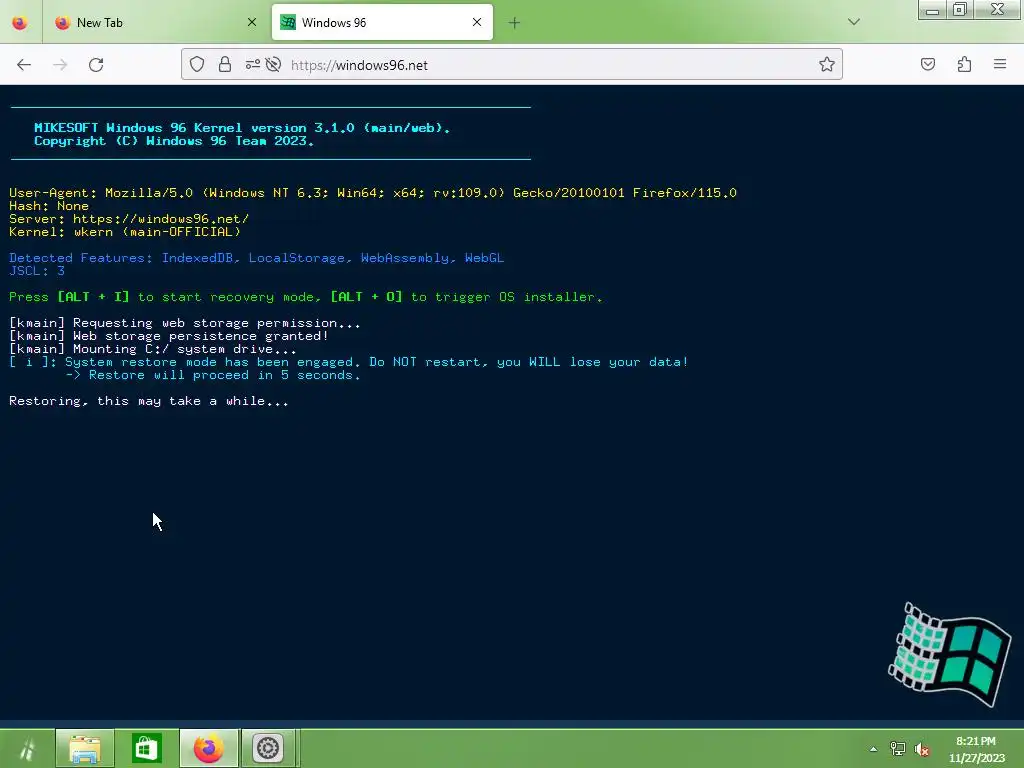Click the MIKESOFT Windows 96 Kernel version header

[x=242, y=128]
